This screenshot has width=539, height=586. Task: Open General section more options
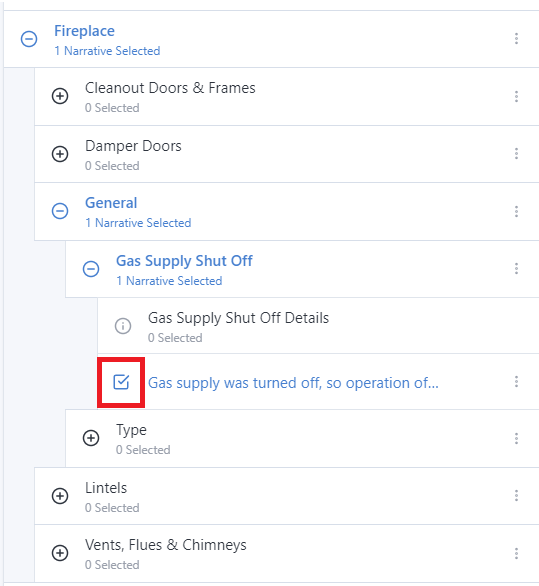tap(516, 212)
